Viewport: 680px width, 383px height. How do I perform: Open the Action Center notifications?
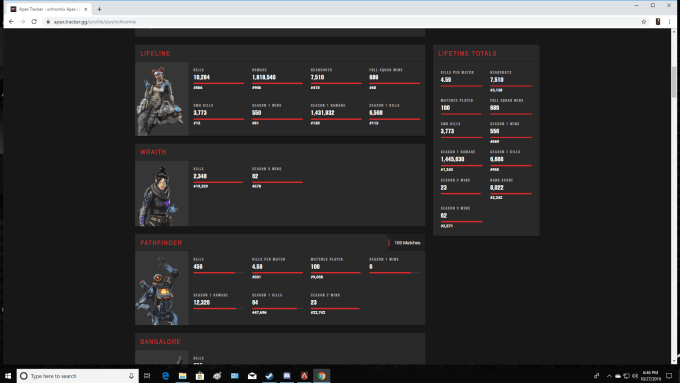pos(669,376)
